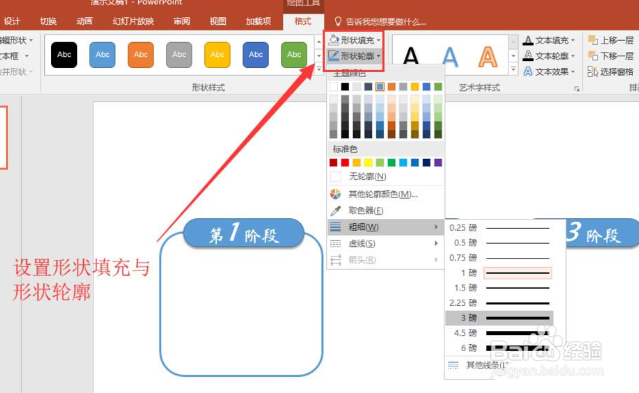Open the 格式 drawing tools tab

click(x=303, y=21)
